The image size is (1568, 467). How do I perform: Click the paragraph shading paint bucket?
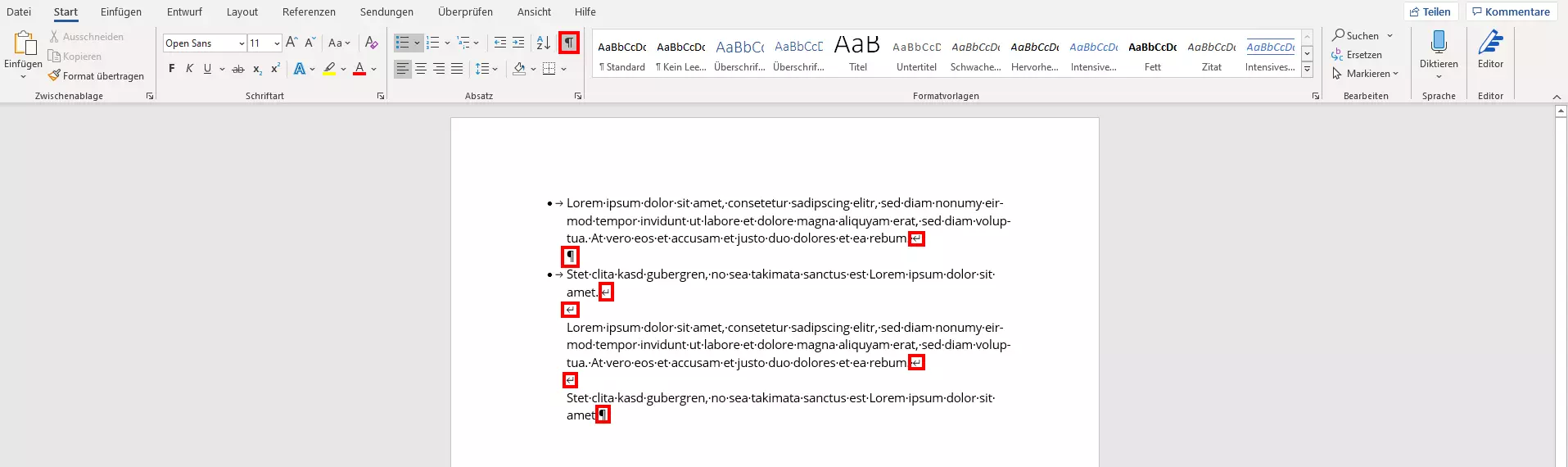(x=519, y=69)
